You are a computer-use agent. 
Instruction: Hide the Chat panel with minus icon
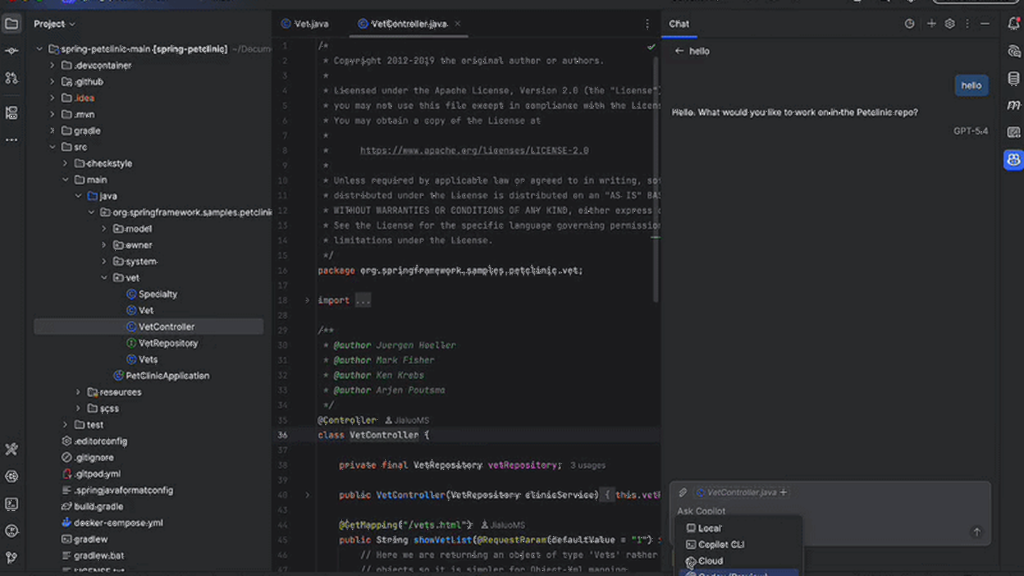coord(985,24)
